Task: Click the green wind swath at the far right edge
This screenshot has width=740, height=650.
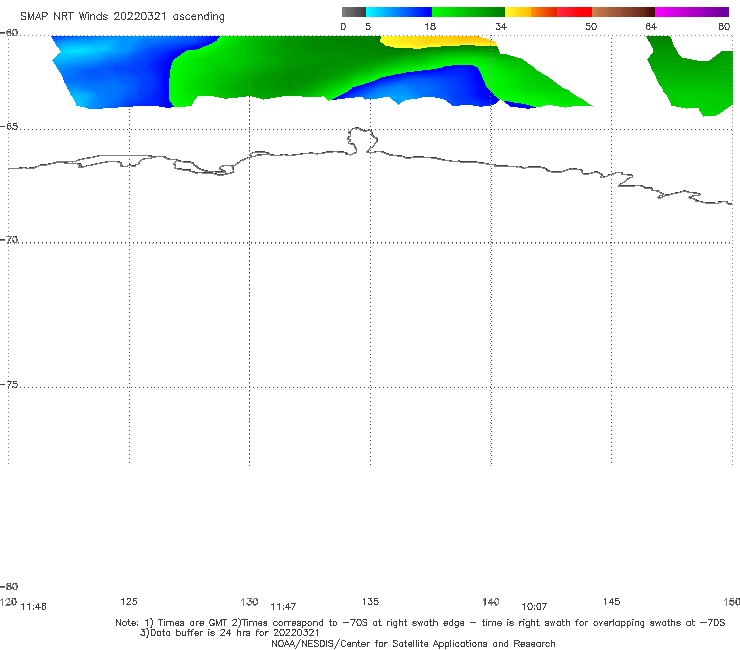Action: point(694,80)
